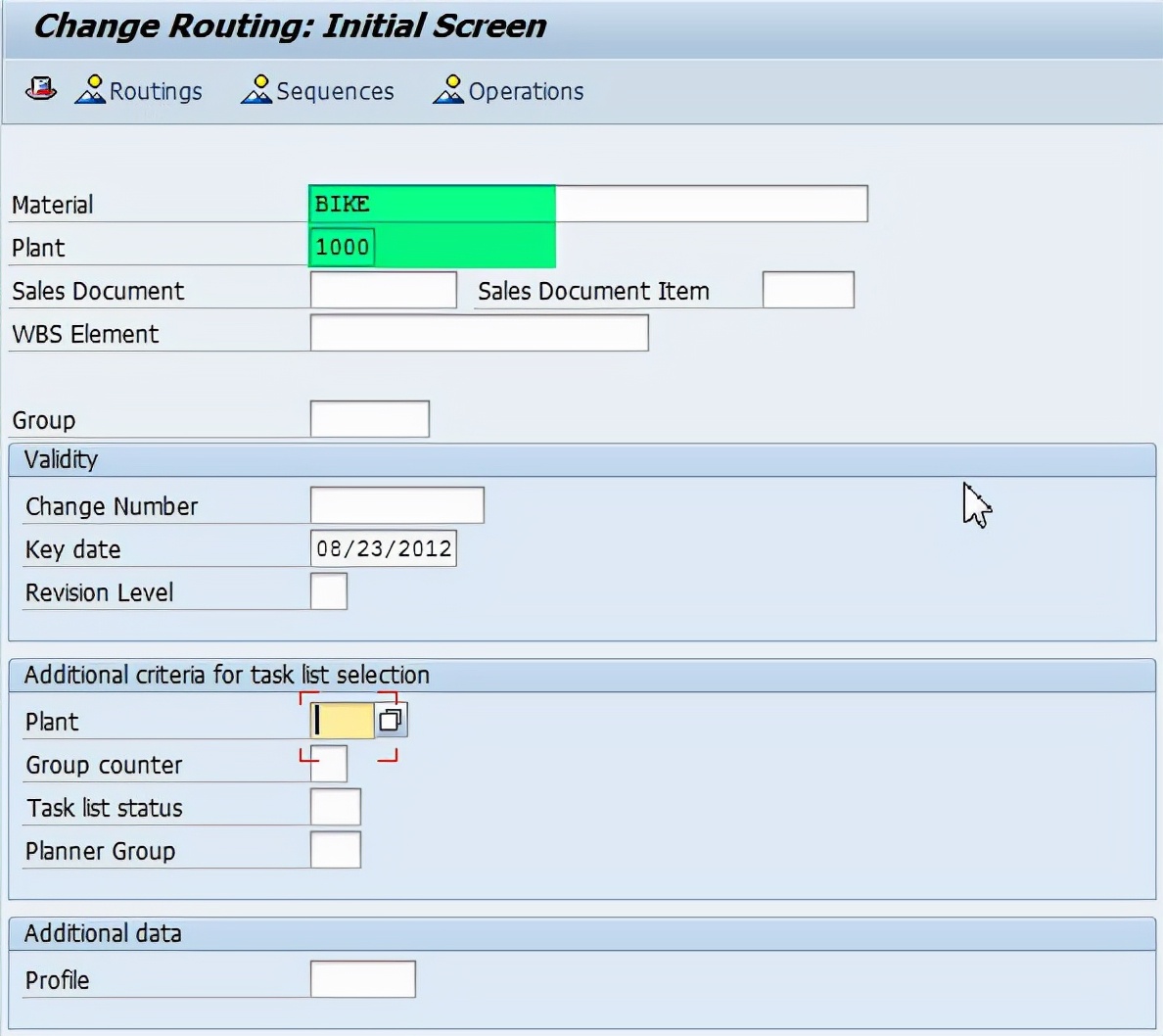Image resolution: width=1163 pixels, height=1036 pixels.
Task: Click the Validity section header
Action: [x=61, y=459]
